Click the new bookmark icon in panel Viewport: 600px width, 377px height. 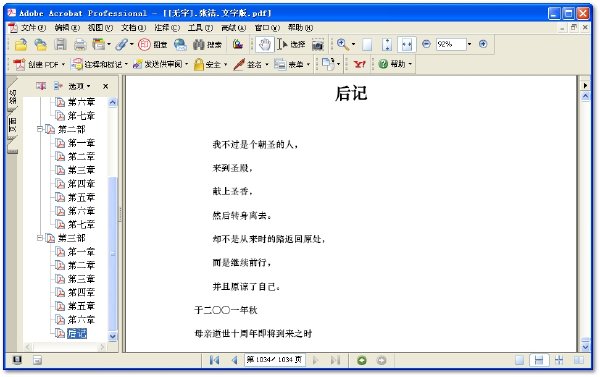(41, 86)
